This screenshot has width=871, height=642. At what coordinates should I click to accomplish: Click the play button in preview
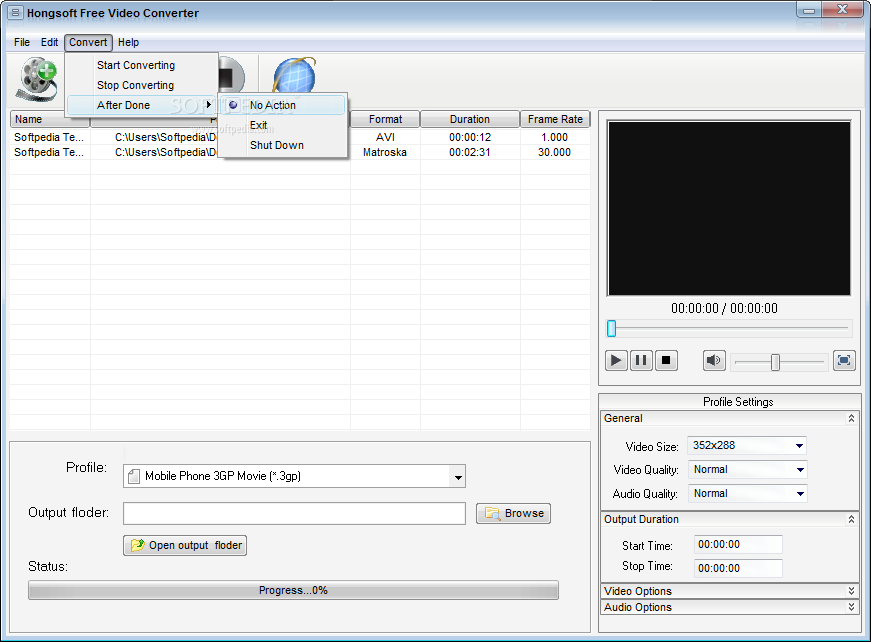coord(616,360)
